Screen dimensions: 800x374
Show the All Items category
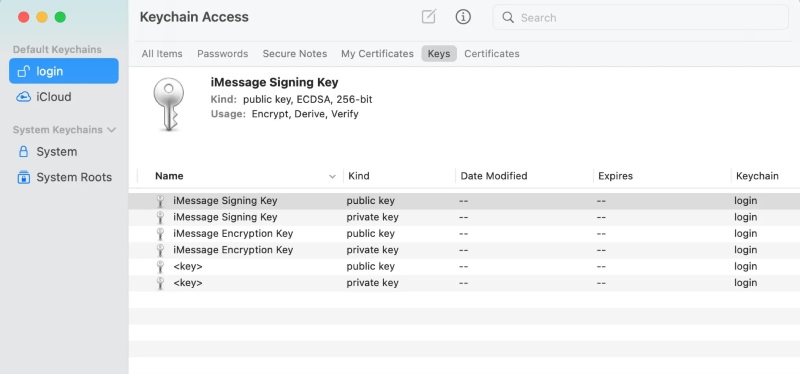(162, 54)
